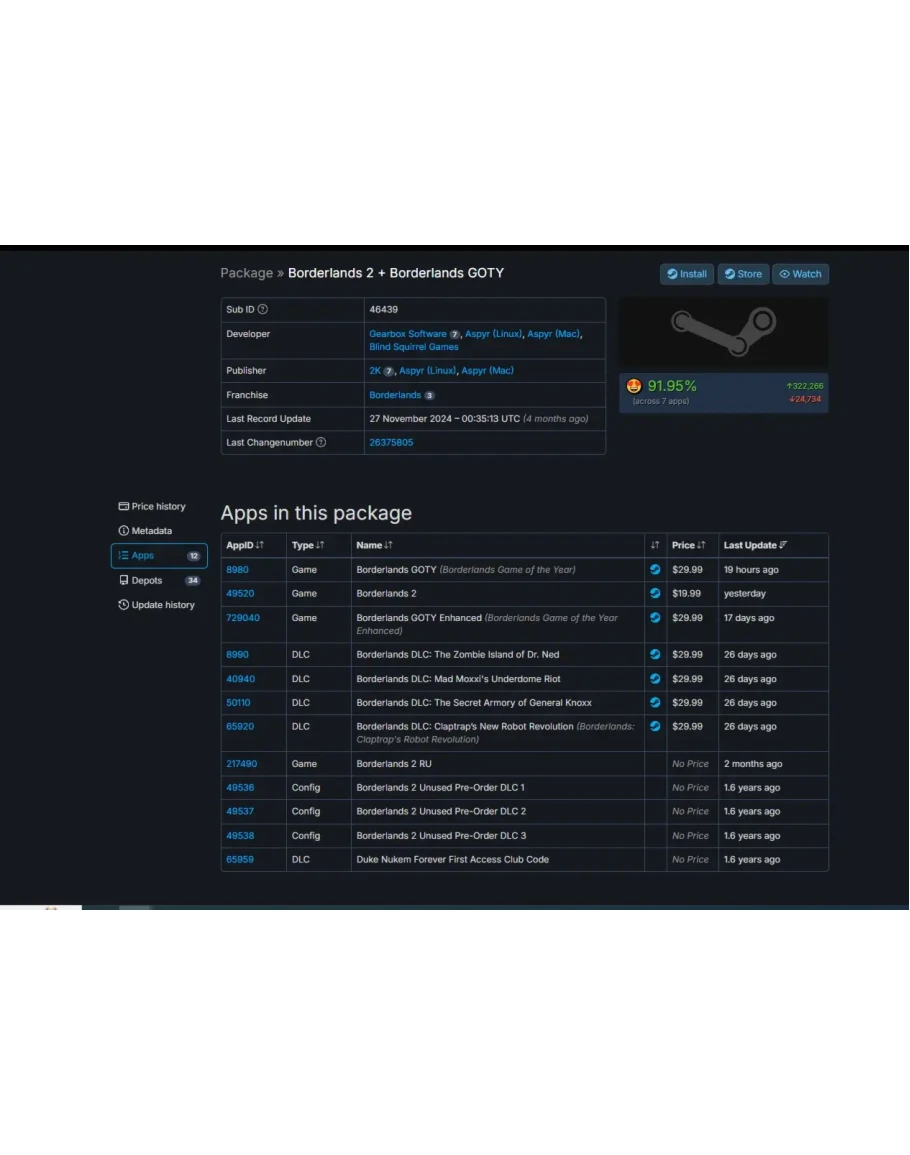Sort table by Last Update column
This screenshot has width=910, height=1155.
click(755, 545)
